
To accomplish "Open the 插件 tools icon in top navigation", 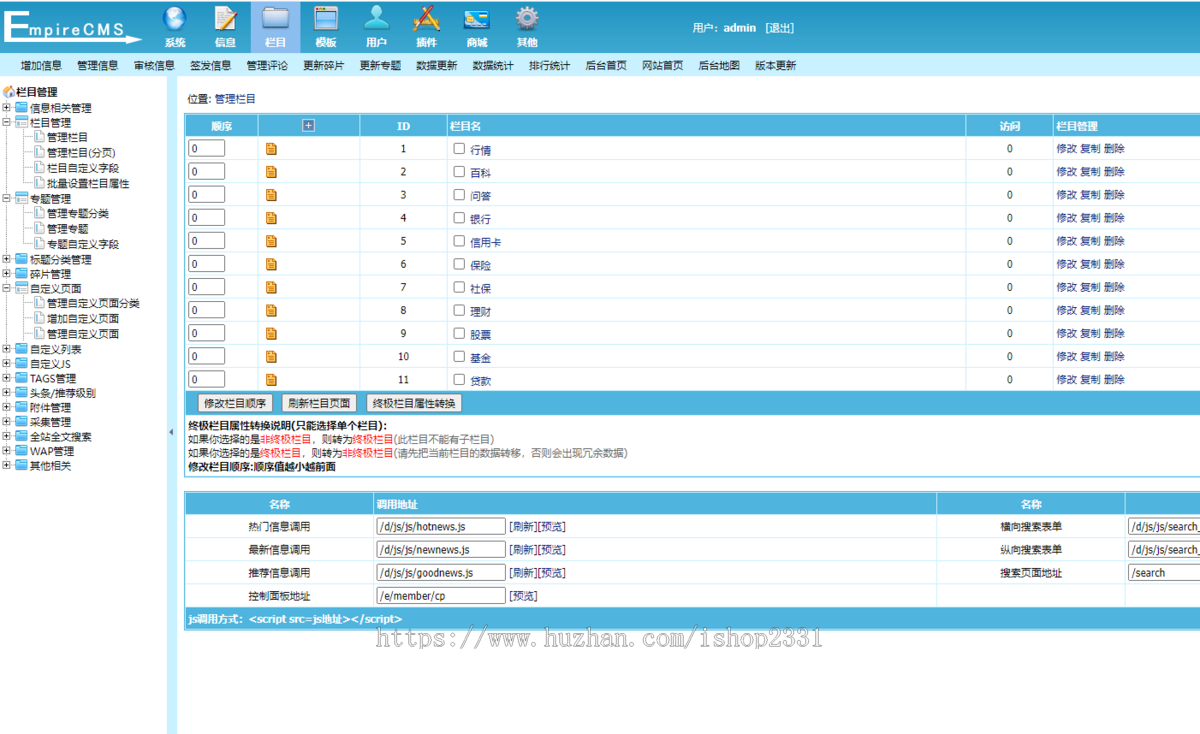I will pos(427,18).
